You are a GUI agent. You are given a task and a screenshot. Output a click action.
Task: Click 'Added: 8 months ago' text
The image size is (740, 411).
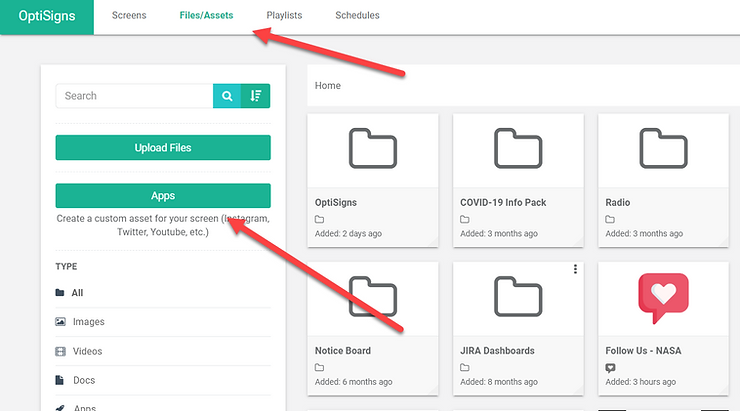[x=499, y=382]
